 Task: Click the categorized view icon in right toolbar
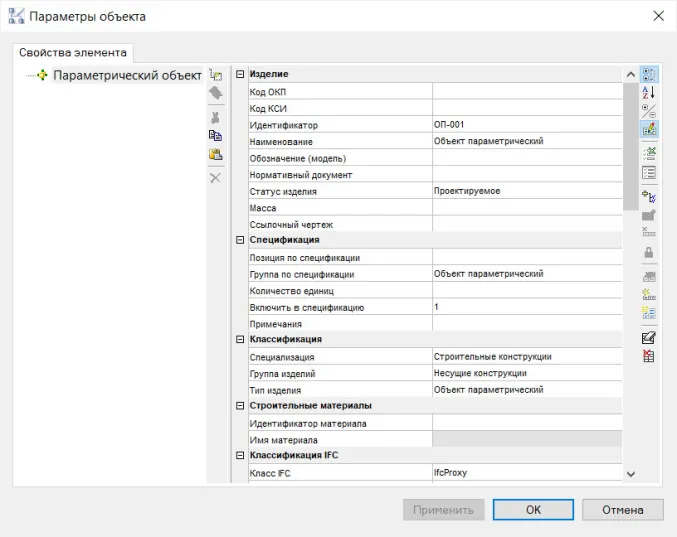pyautogui.click(x=648, y=74)
